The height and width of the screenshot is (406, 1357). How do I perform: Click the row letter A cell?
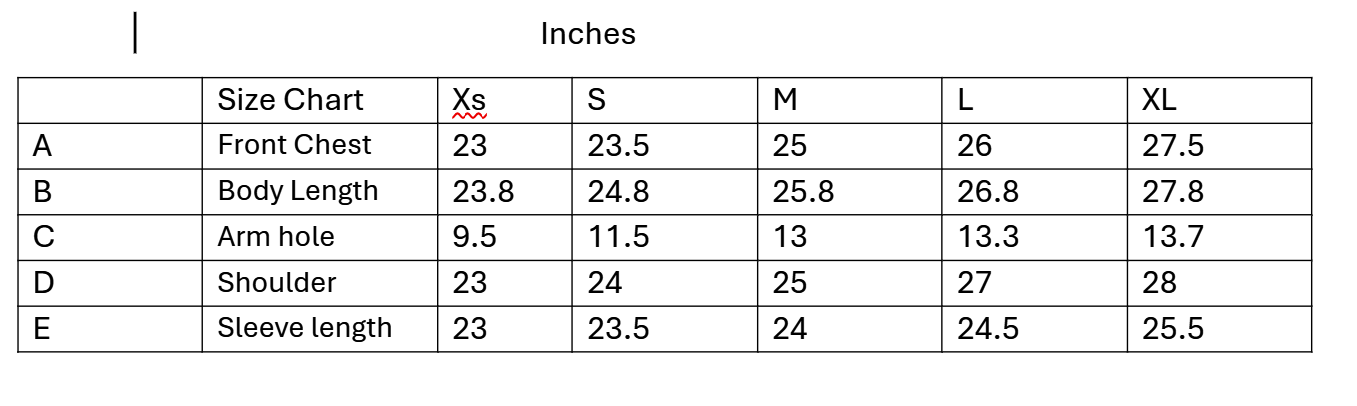point(110,145)
